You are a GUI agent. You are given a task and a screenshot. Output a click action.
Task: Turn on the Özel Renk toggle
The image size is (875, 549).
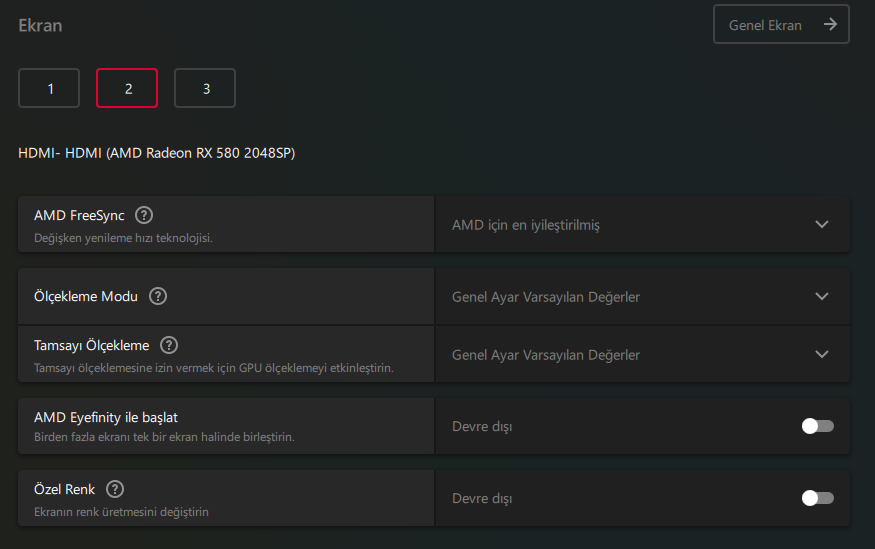pos(817,498)
